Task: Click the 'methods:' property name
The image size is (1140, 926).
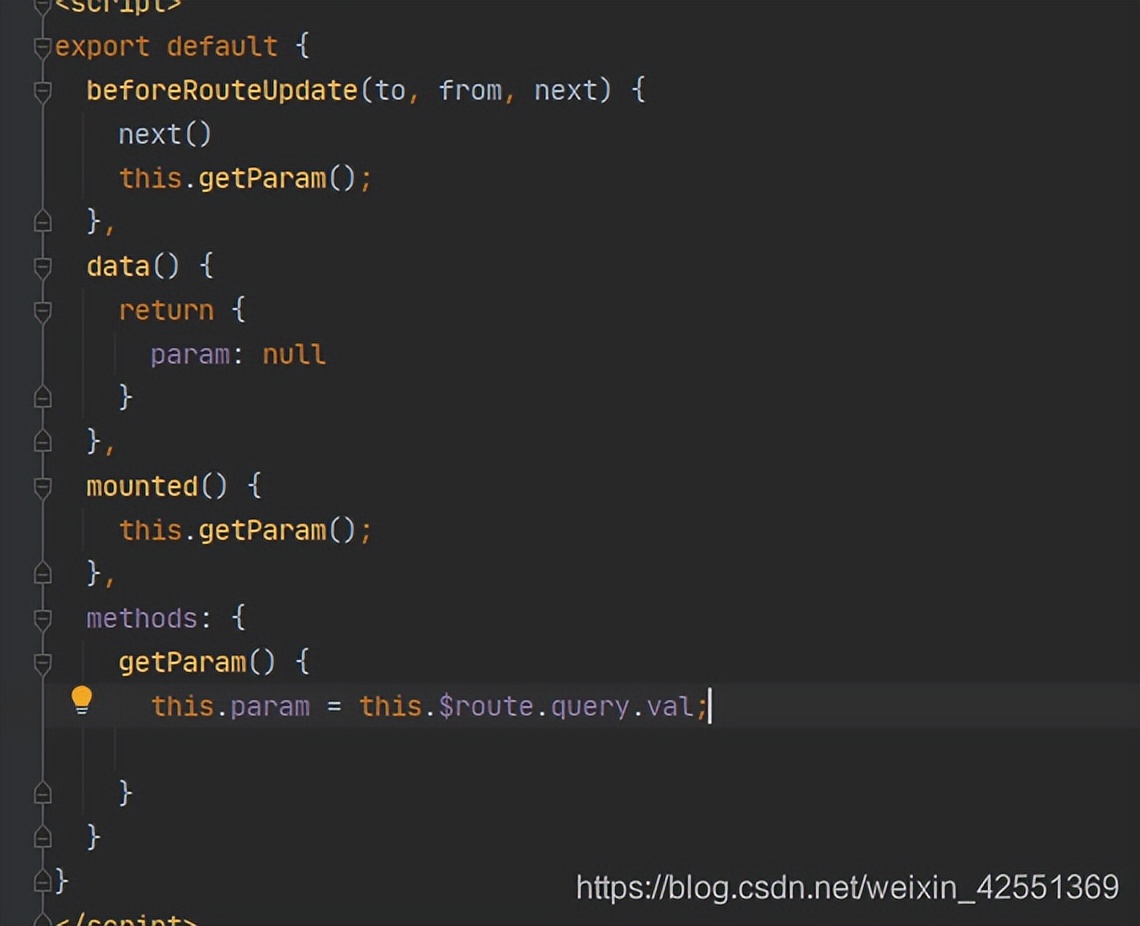Action: coord(149,619)
